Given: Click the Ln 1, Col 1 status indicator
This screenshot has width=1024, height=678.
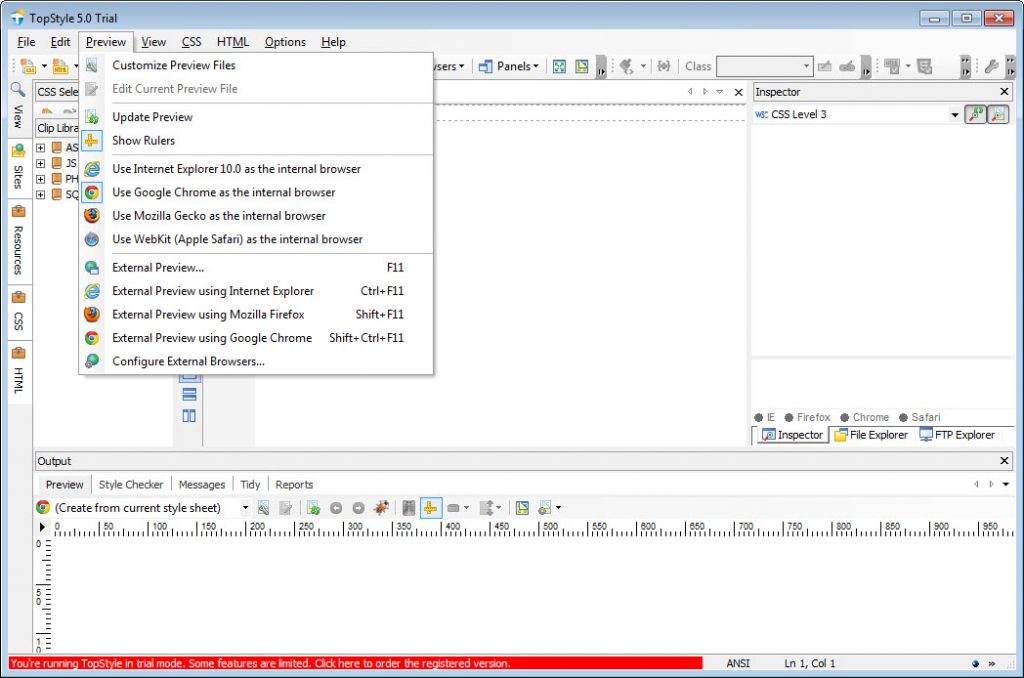Looking at the screenshot, I should [810, 664].
